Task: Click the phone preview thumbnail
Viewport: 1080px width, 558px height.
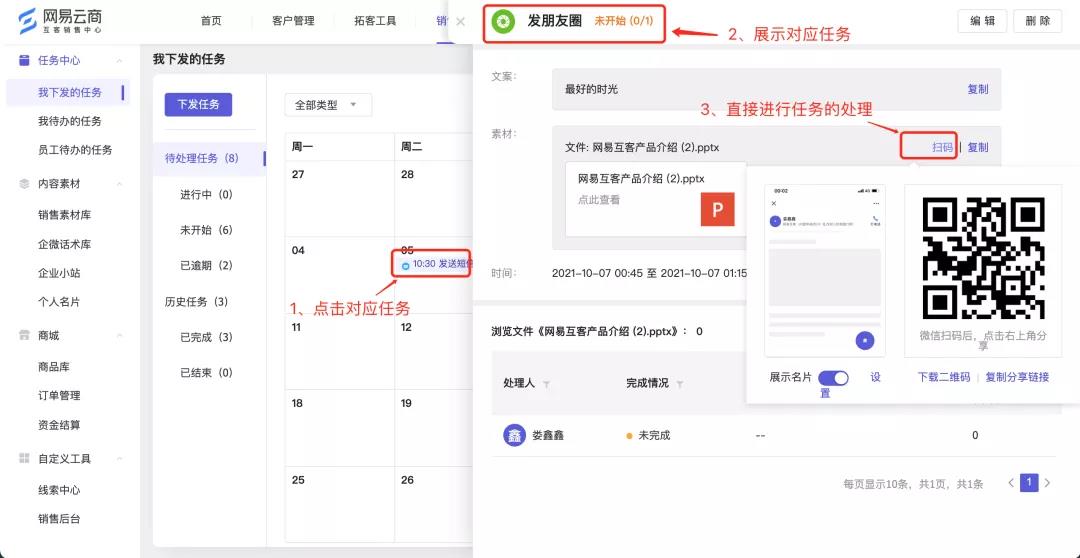Action: 825,270
